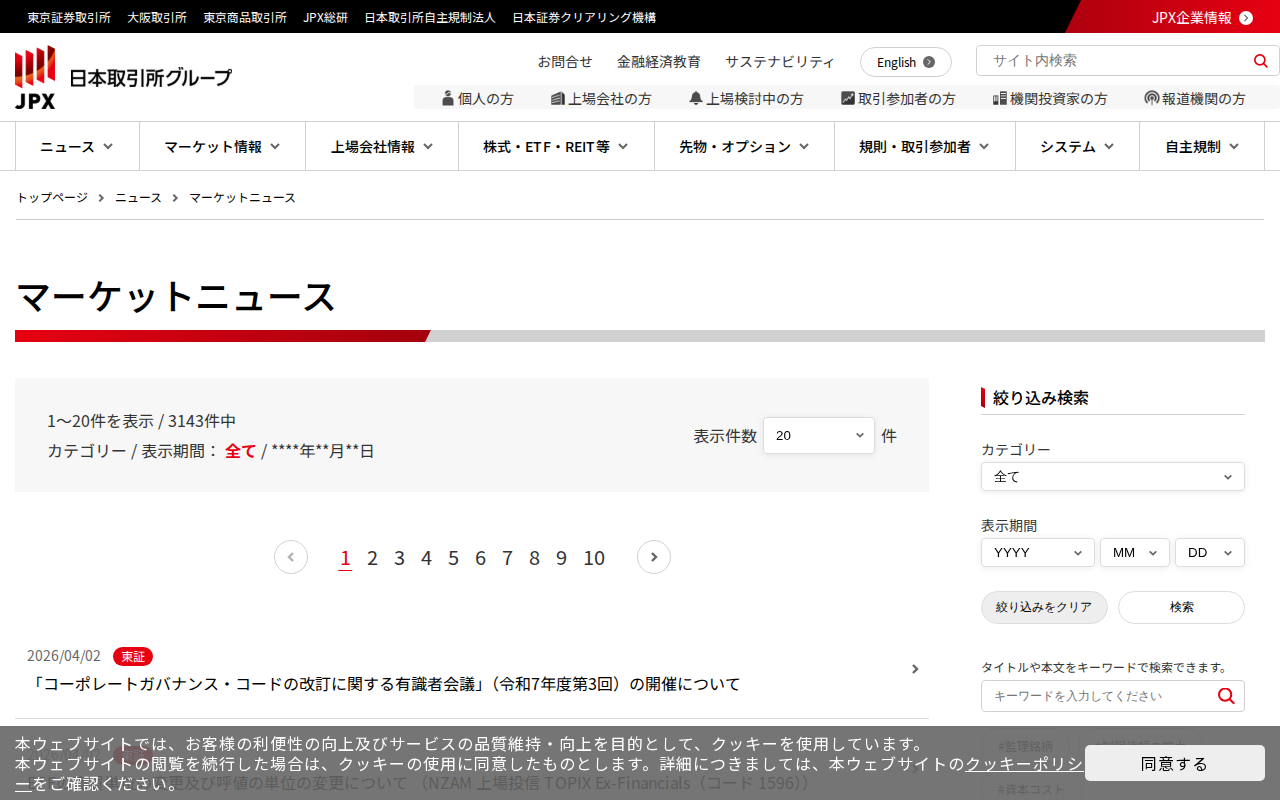Open the 東京証券取引所 link
Viewport: 1280px width, 800px height.
pos(69,17)
